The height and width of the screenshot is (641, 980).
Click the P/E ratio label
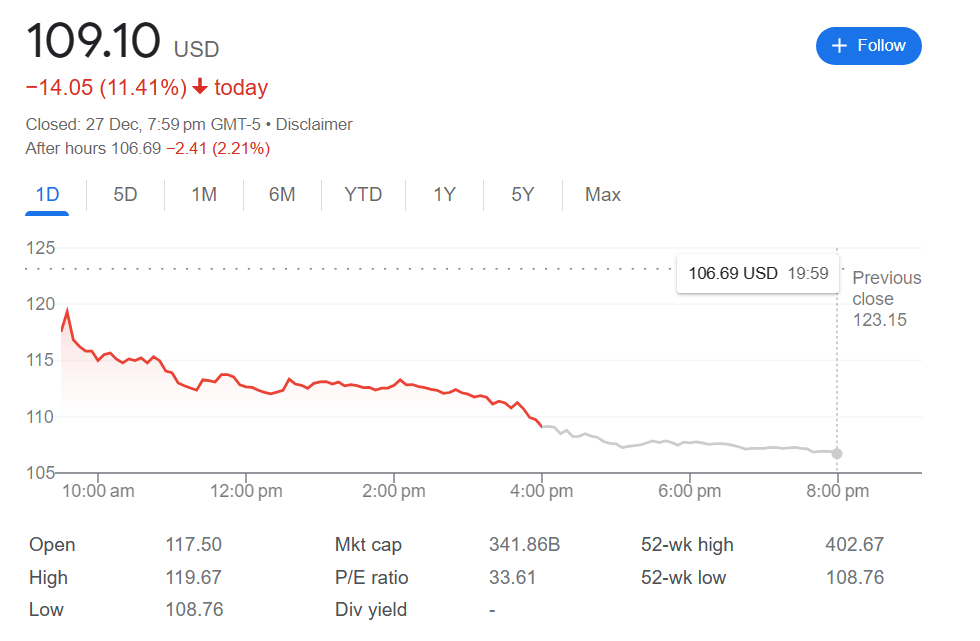[372, 578]
